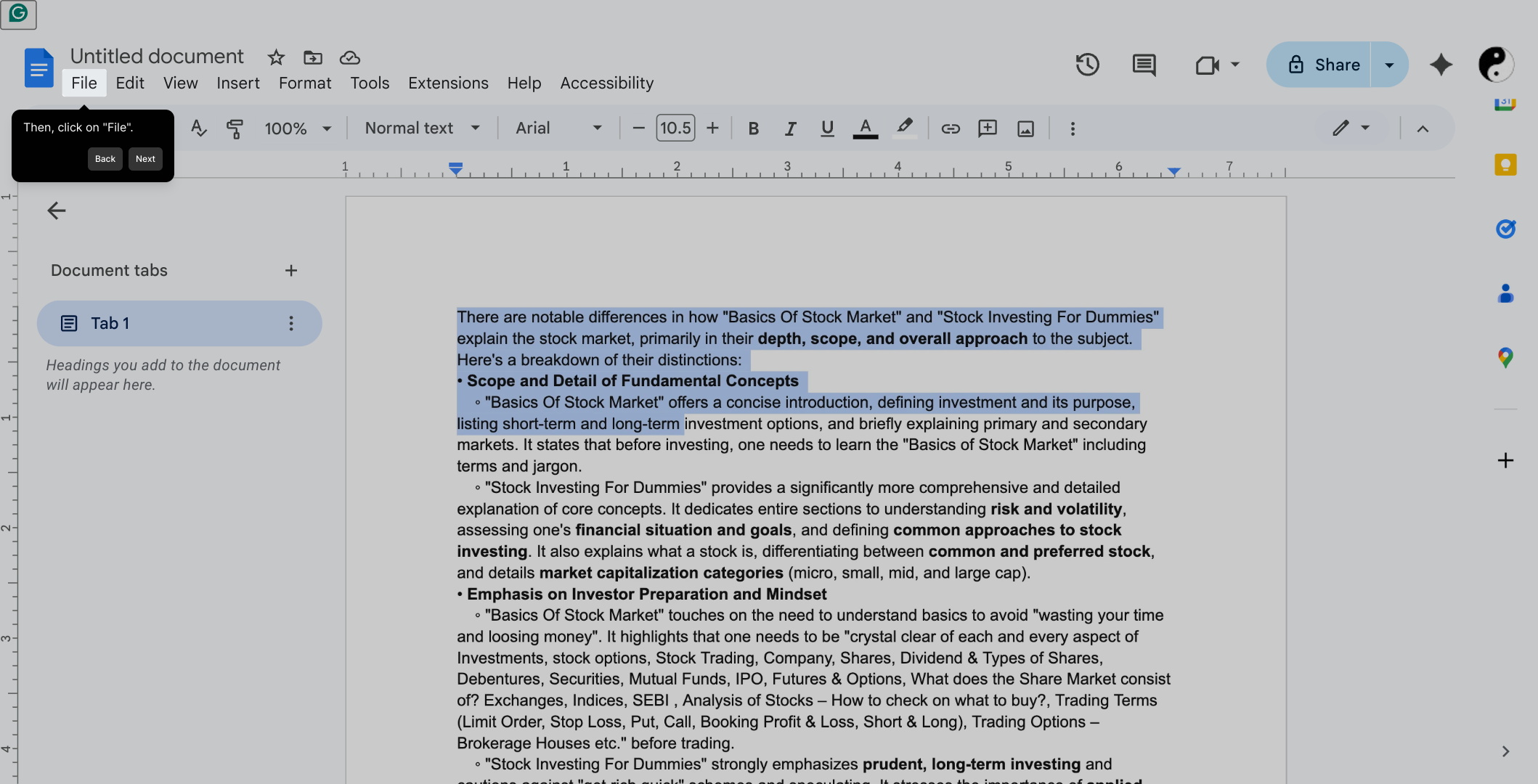The image size is (1538, 784).
Task: Increase the font size
Action: pos(712,128)
